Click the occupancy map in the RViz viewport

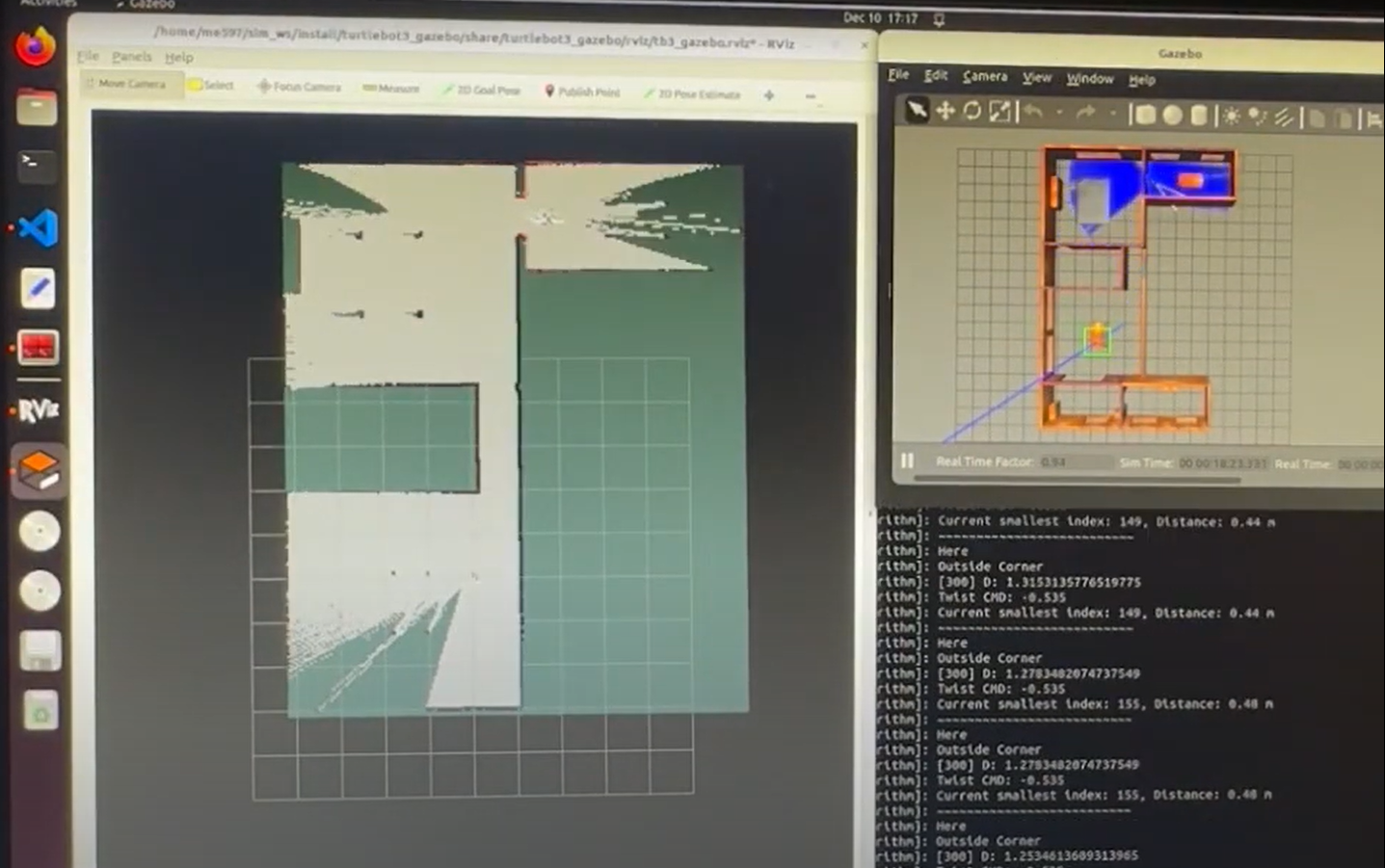tap(516, 439)
